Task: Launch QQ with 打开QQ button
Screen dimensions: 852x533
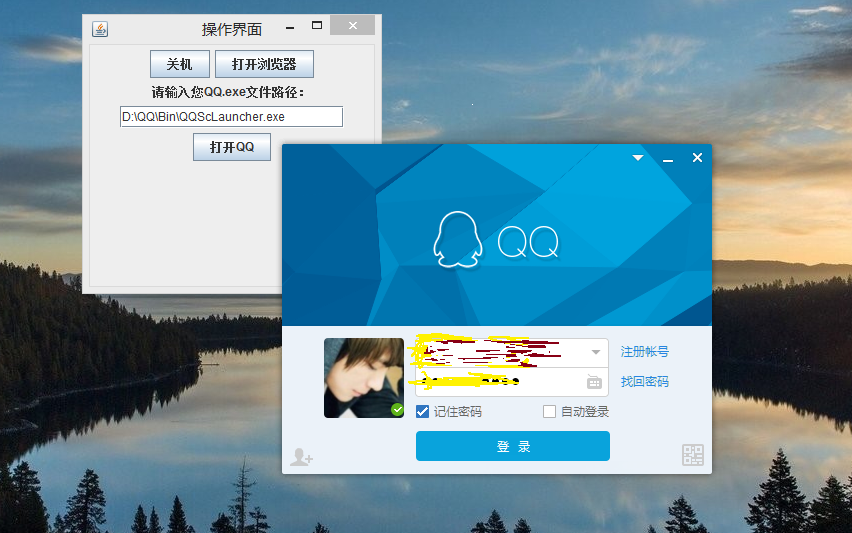Action: pos(232,147)
